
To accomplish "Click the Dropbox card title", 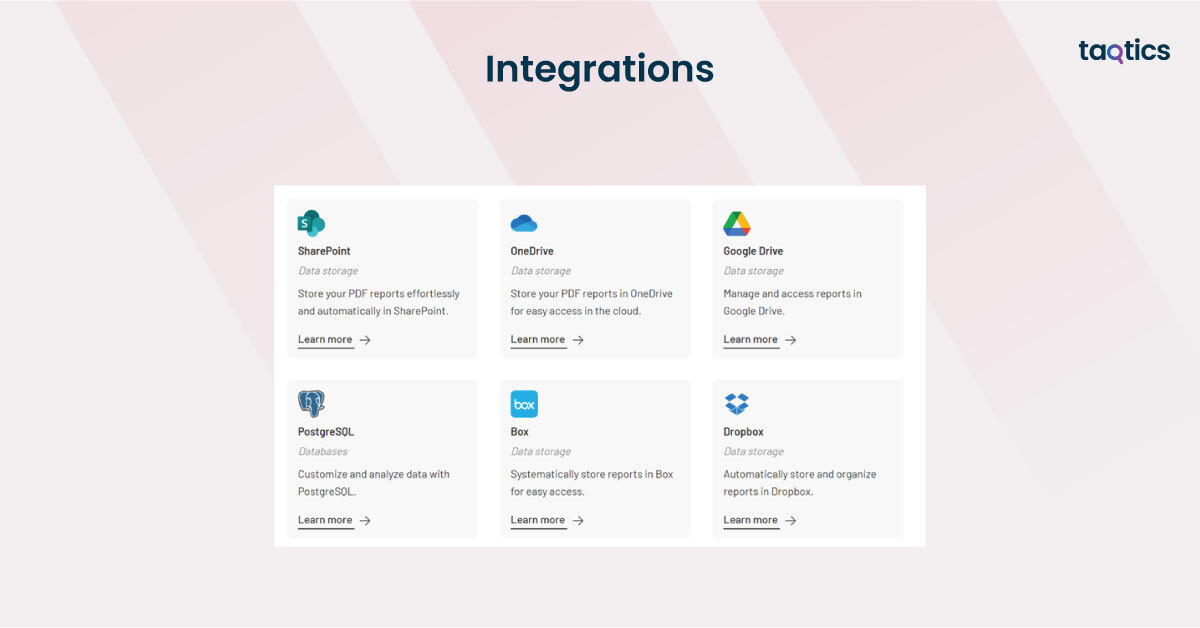I will tap(743, 432).
